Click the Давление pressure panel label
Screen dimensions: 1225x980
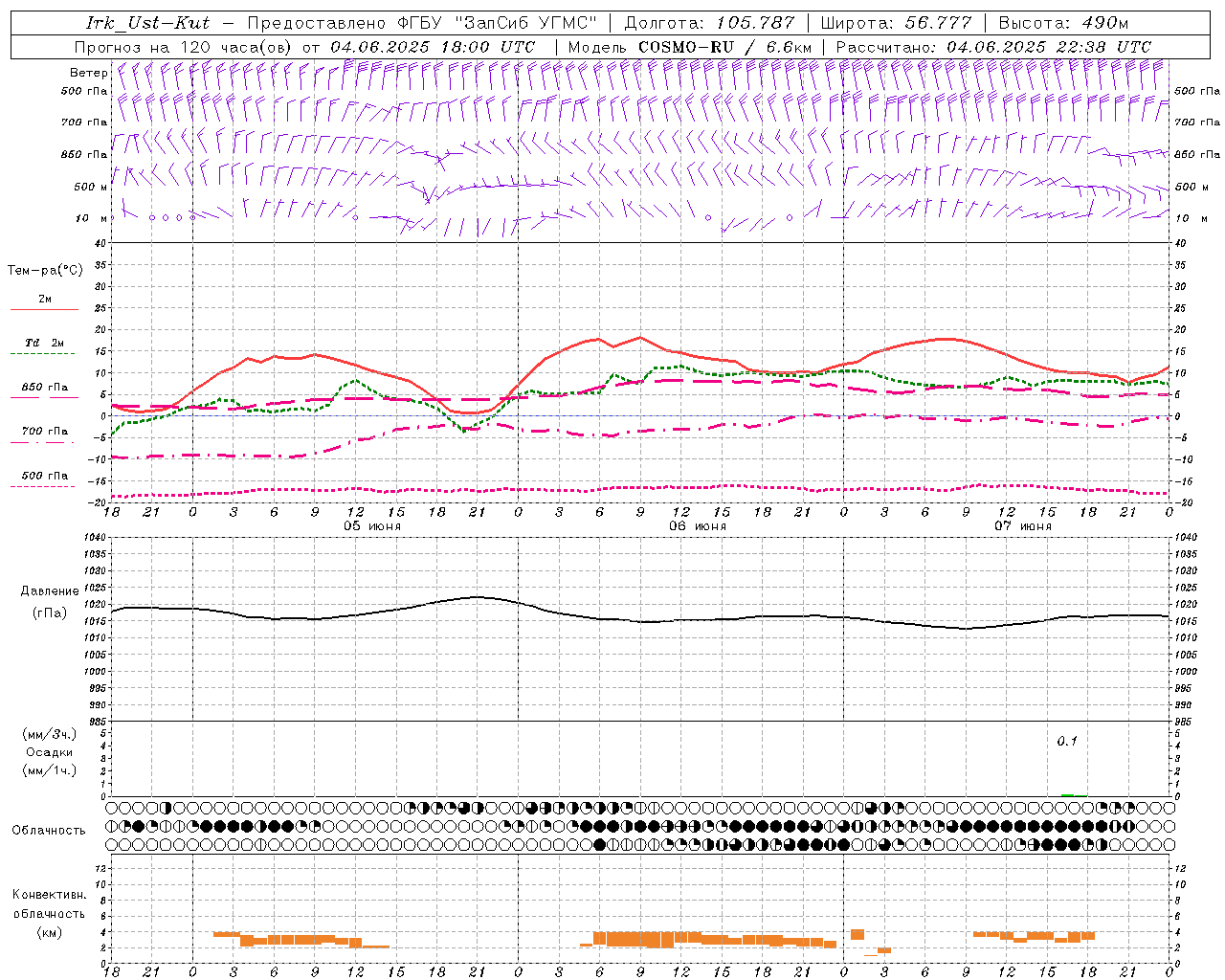49,591
